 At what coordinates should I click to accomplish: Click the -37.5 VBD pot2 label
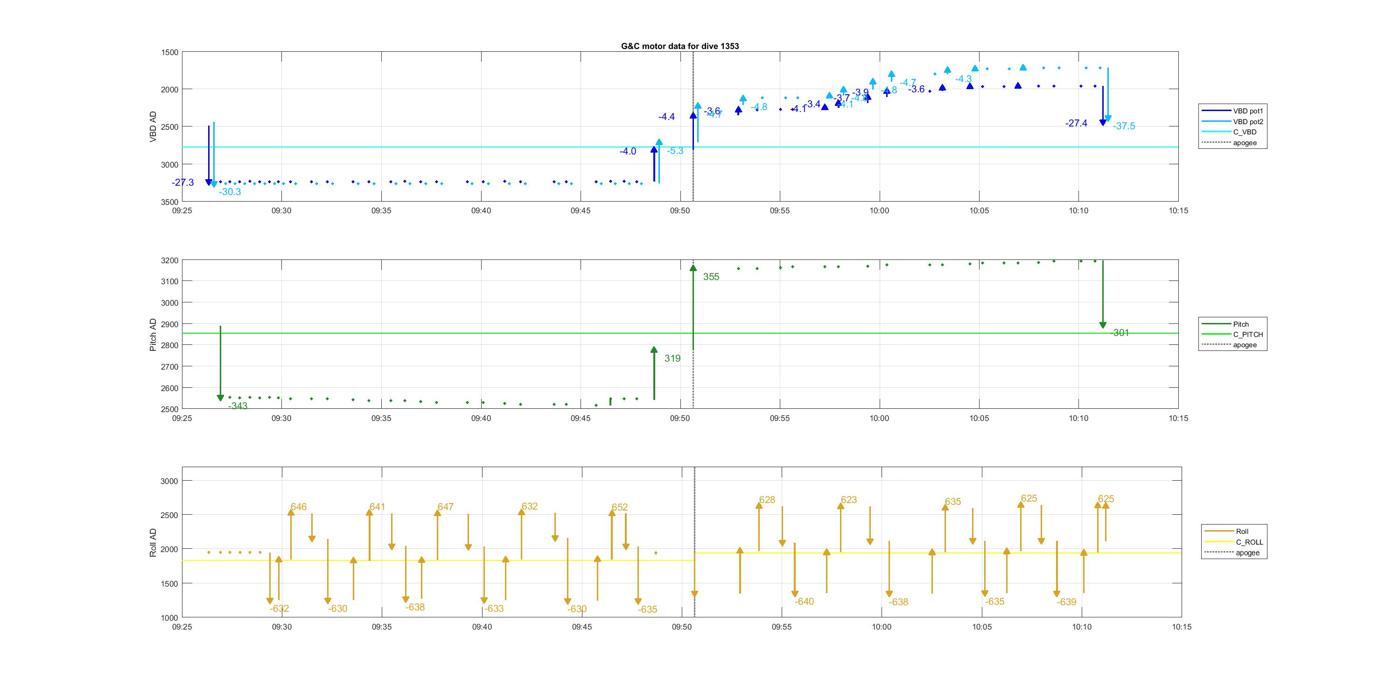pyautogui.click(x=1124, y=126)
